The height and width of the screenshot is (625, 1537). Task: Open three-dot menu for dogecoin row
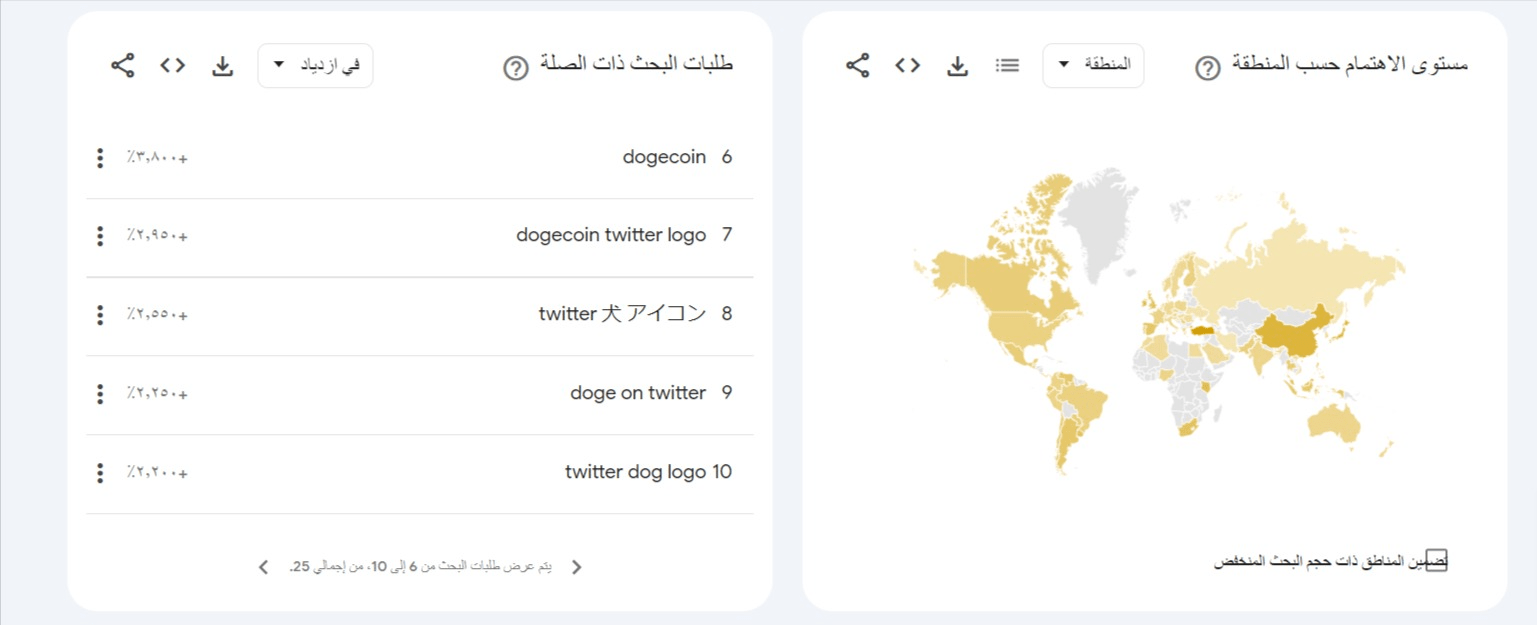pos(99,157)
